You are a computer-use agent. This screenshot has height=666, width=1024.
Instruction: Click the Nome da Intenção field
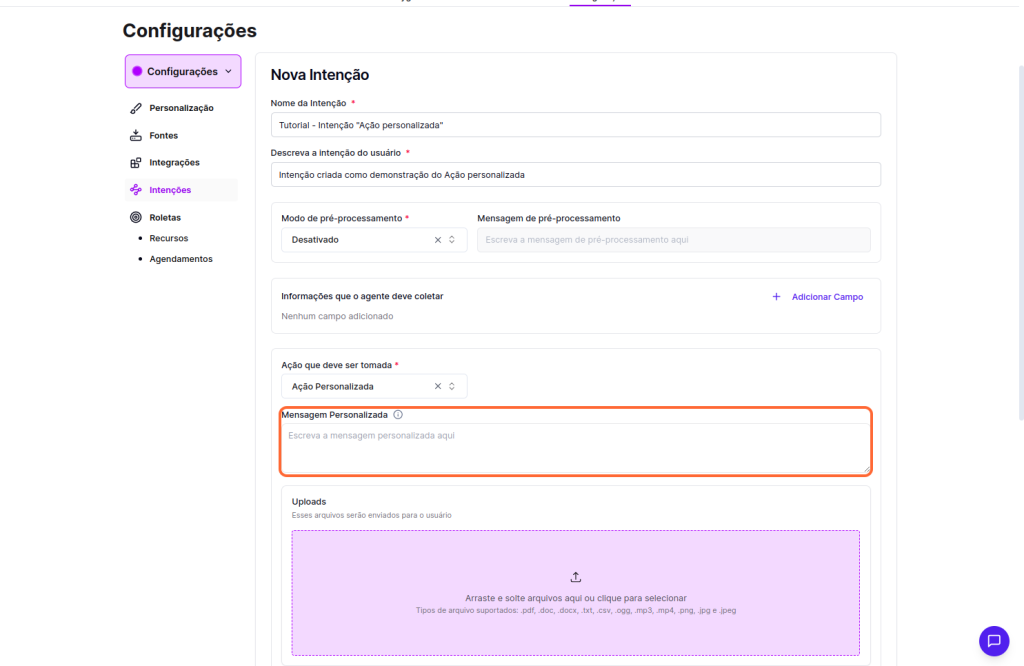[x=575, y=125]
